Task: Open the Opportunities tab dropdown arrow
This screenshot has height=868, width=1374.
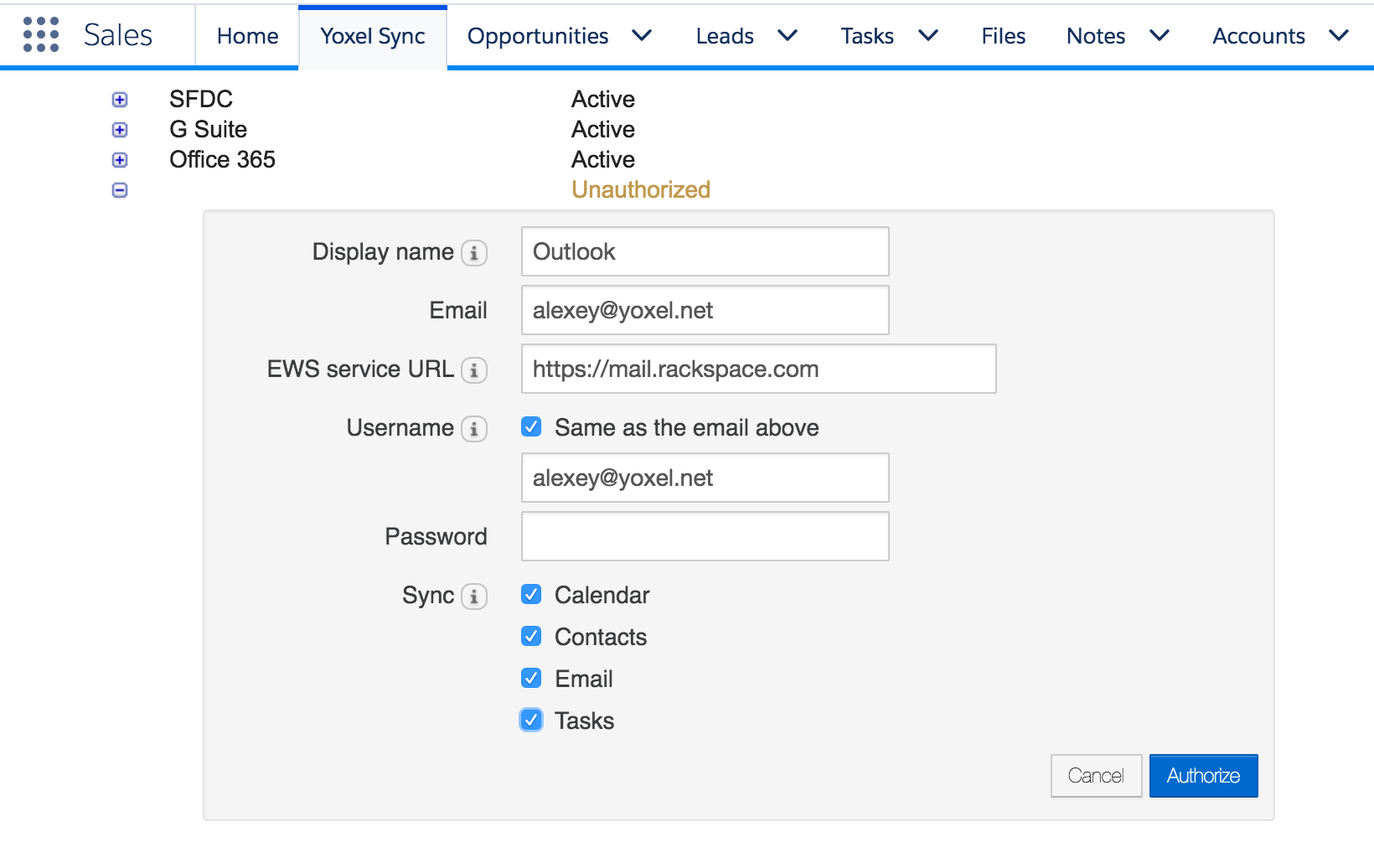Action: (x=642, y=35)
